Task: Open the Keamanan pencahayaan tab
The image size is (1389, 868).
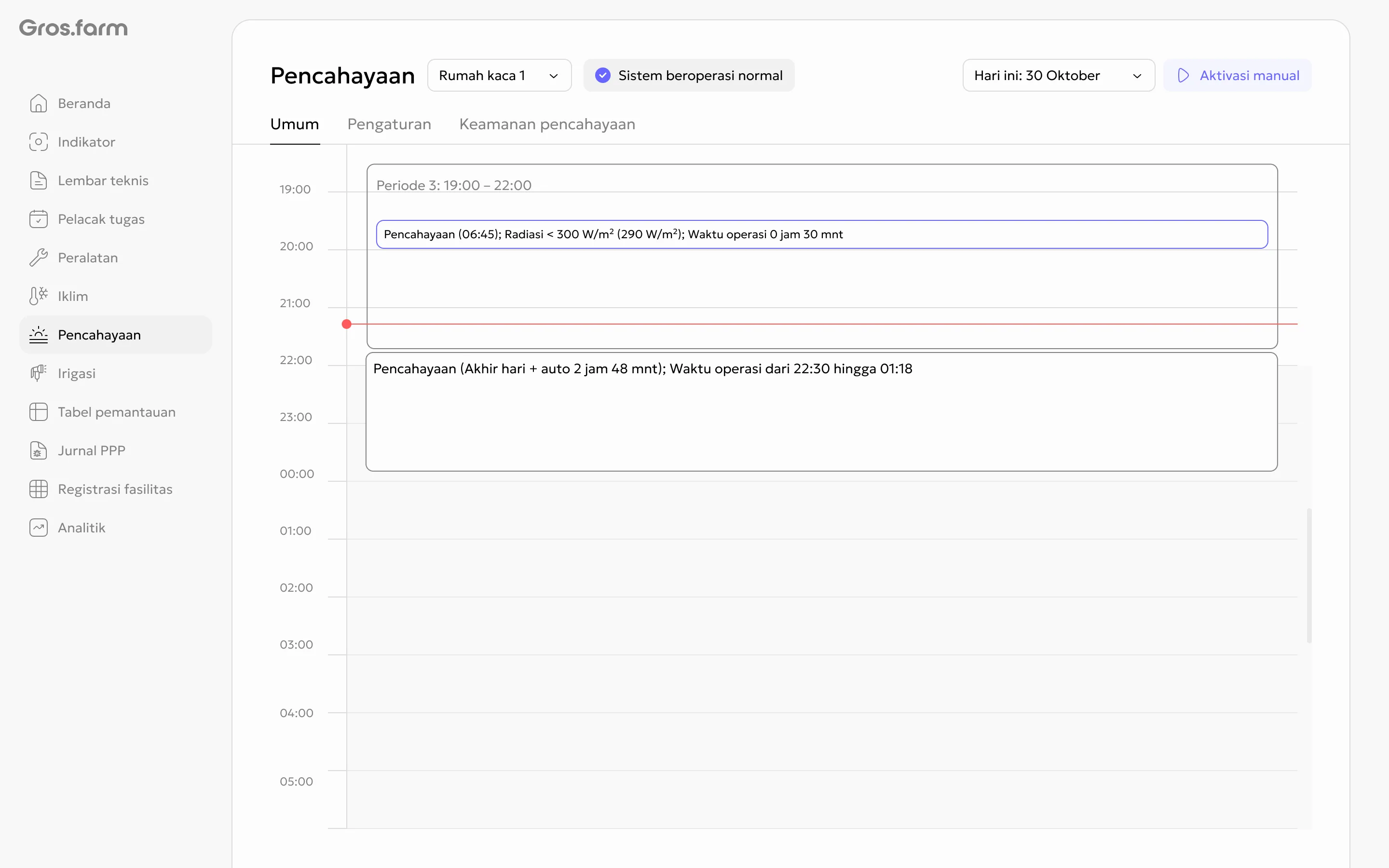Action: point(547,124)
